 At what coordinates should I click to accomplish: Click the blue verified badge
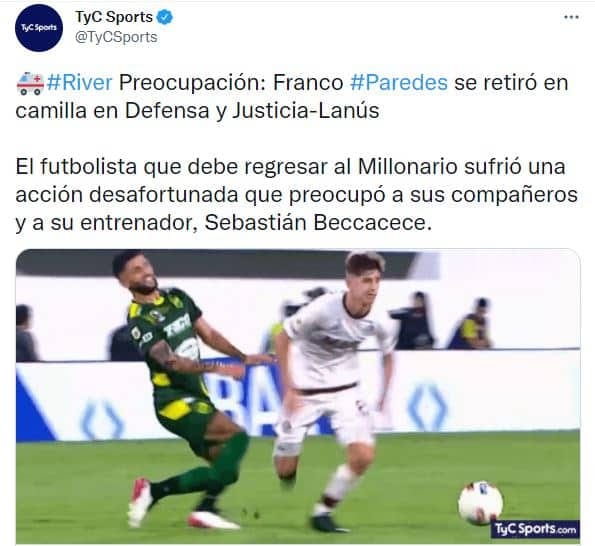tap(165, 17)
